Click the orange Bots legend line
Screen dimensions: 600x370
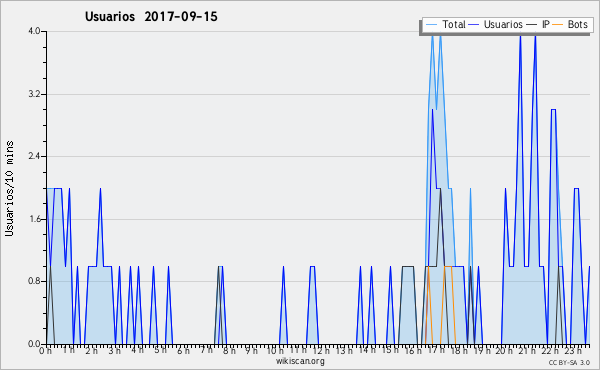(558, 25)
